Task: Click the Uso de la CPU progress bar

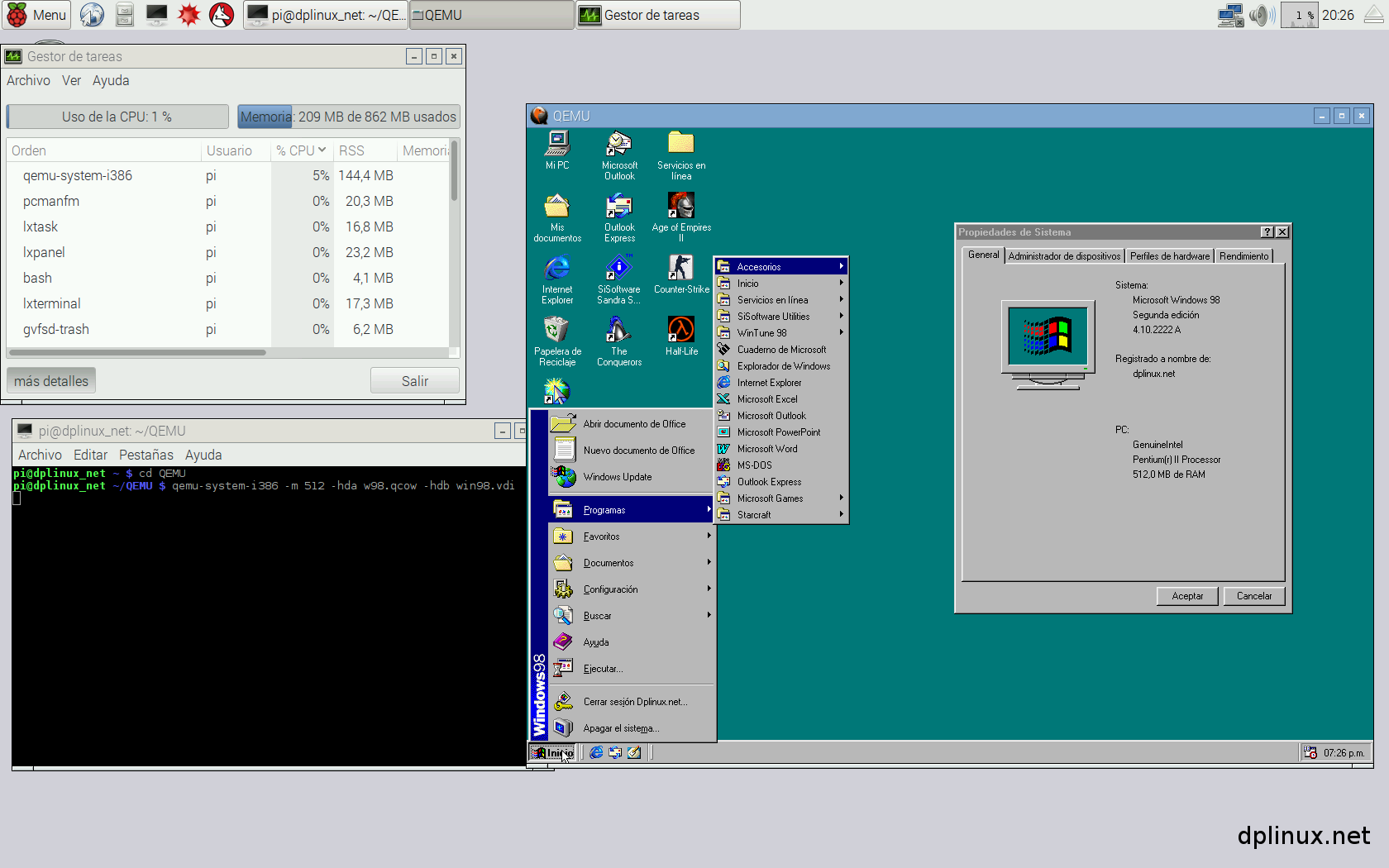Action: coord(117,117)
